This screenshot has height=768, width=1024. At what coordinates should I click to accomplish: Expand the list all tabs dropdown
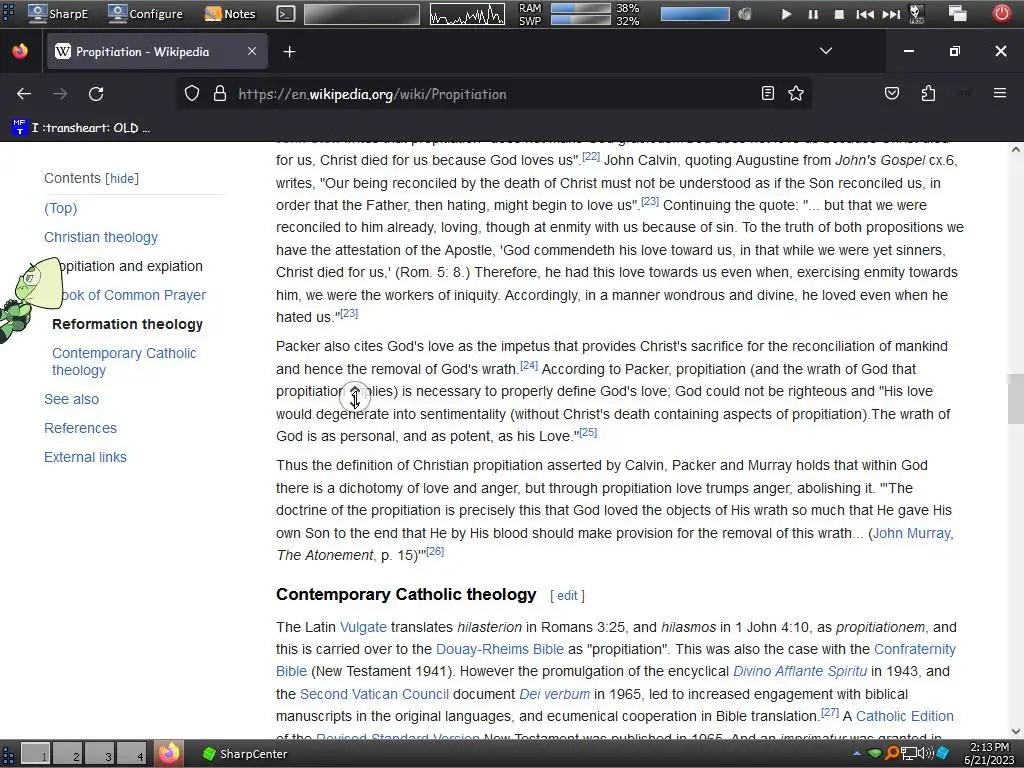pos(825,51)
